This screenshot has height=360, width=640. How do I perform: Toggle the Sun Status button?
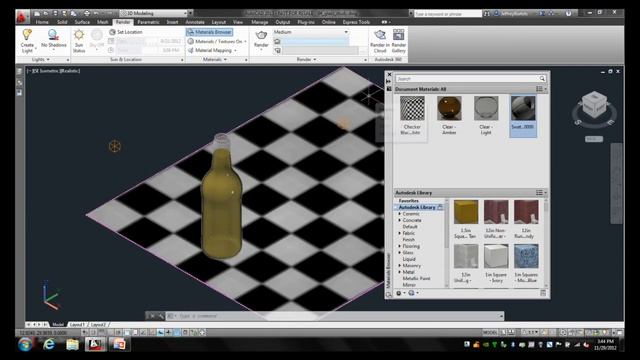point(79,41)
